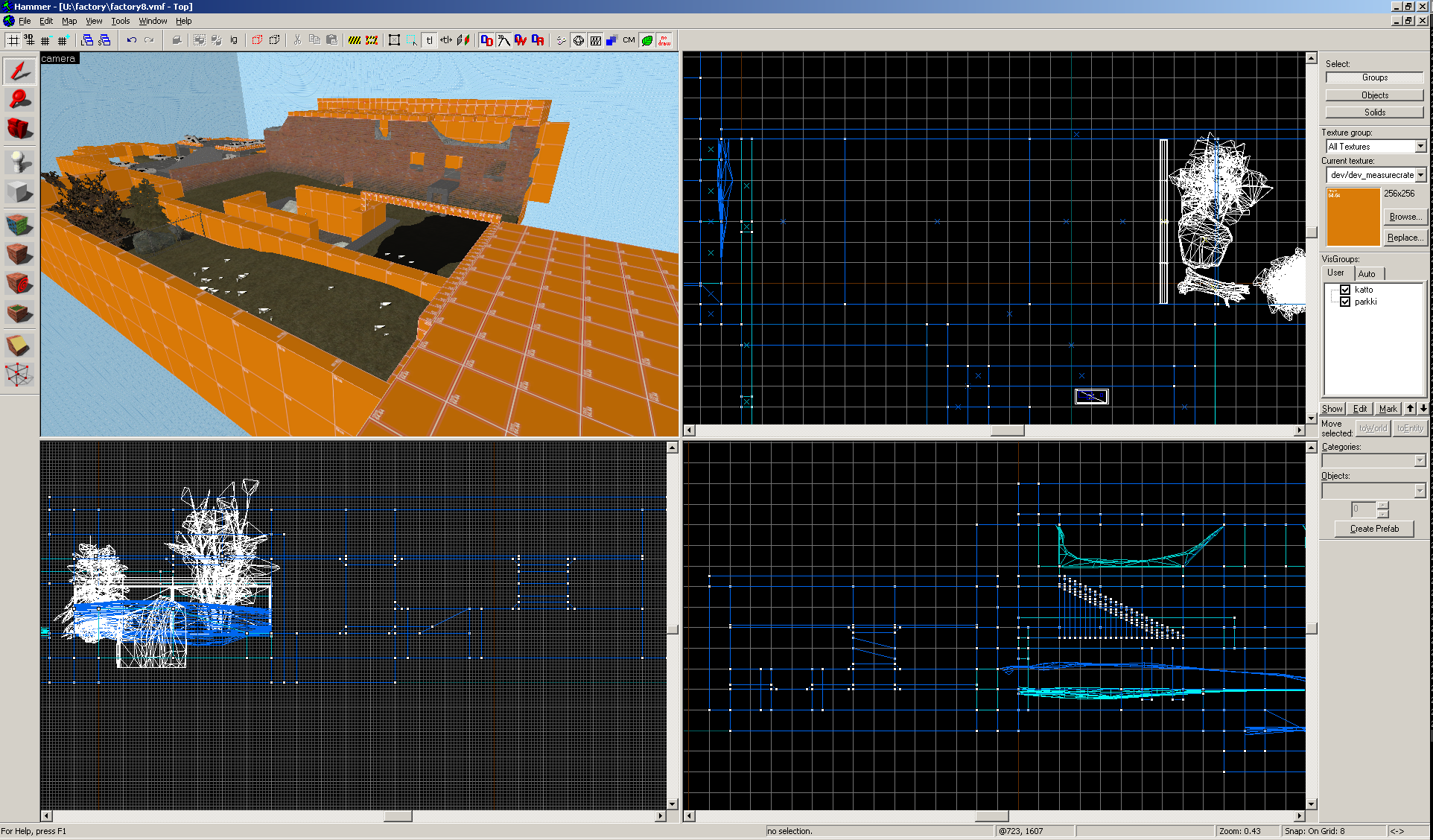
Task: Select the Magnify zoom tool
Action: tap(19, 99)
